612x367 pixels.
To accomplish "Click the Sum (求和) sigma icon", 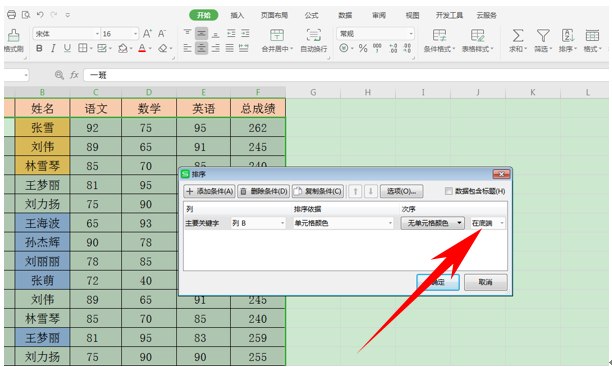I will tap(518, 36).
